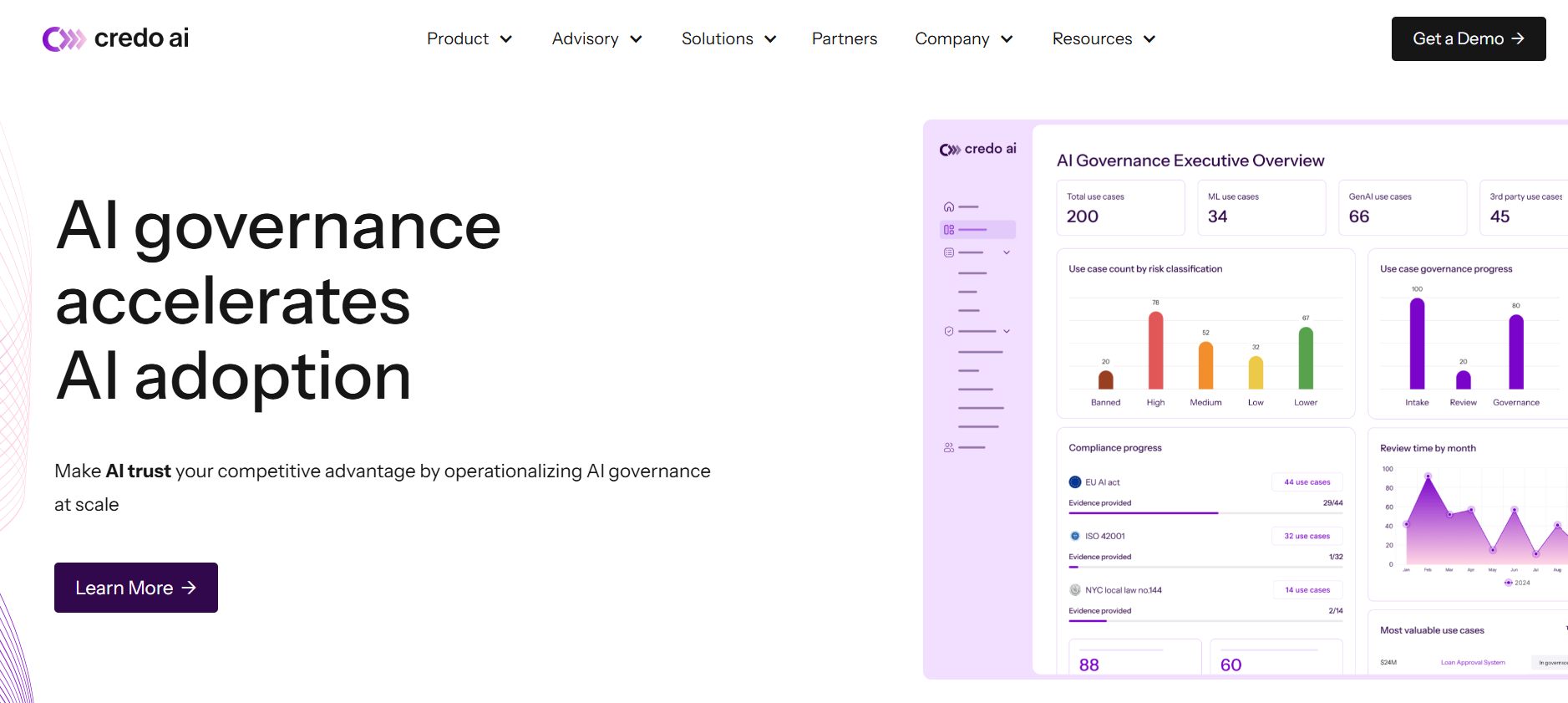1568x703 pixels.
Task: Click the arrow icon in Learn More
Action: click(189, 588)
